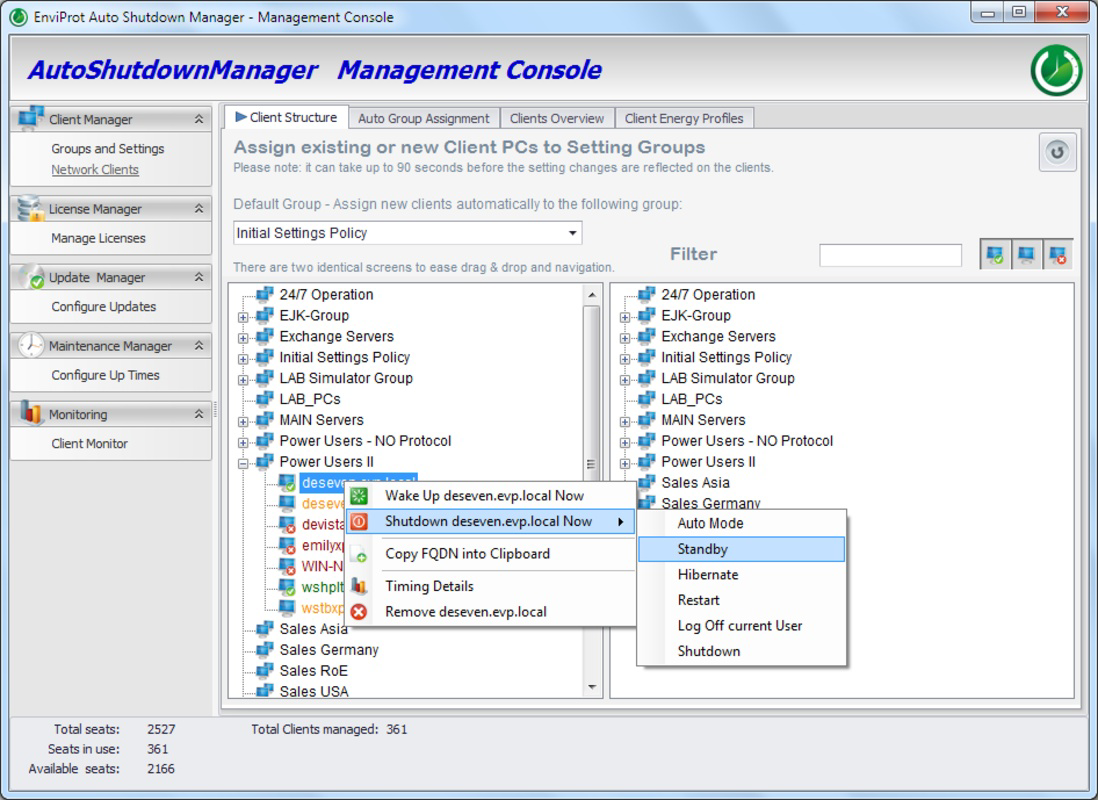Click the License Manager database icon
Screen dimensions: 1098x800
(x=31, y=209)
